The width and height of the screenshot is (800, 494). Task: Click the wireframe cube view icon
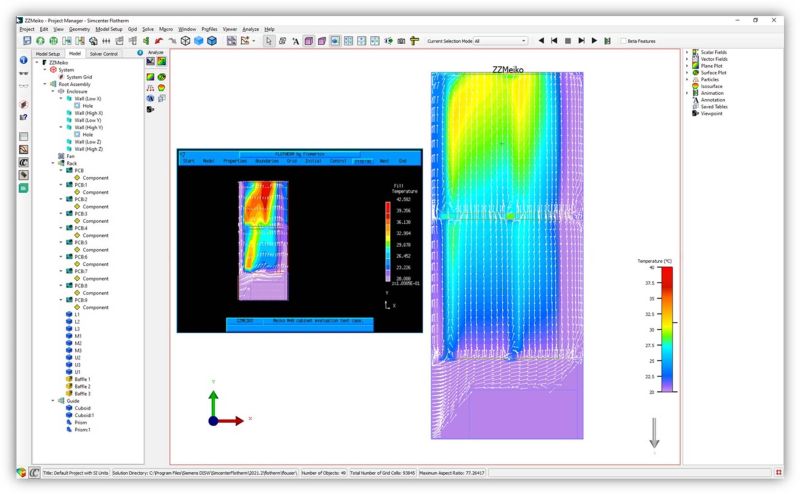[185, 41]
